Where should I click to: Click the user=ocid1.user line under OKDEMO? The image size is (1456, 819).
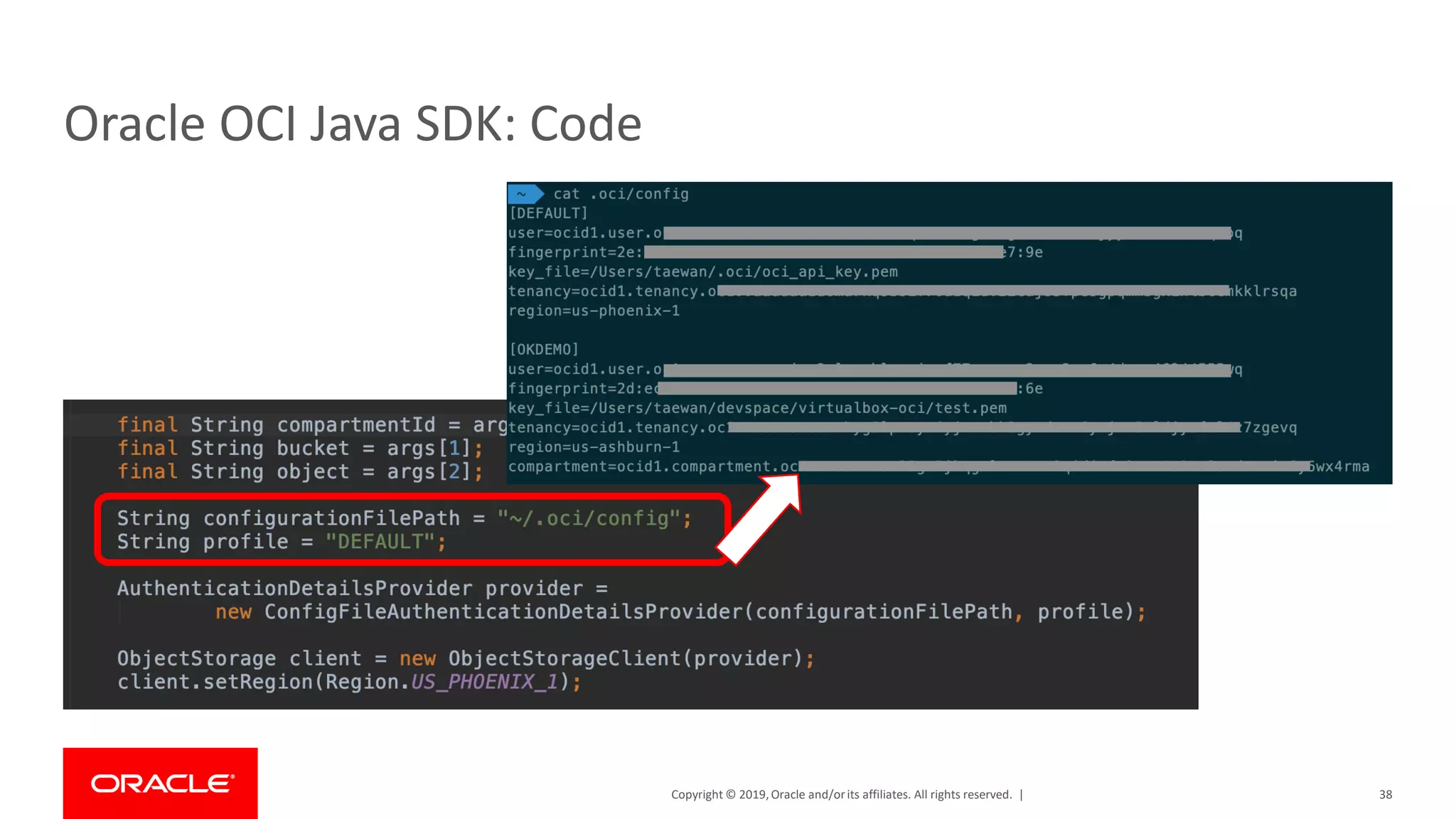tap(875, 370)
